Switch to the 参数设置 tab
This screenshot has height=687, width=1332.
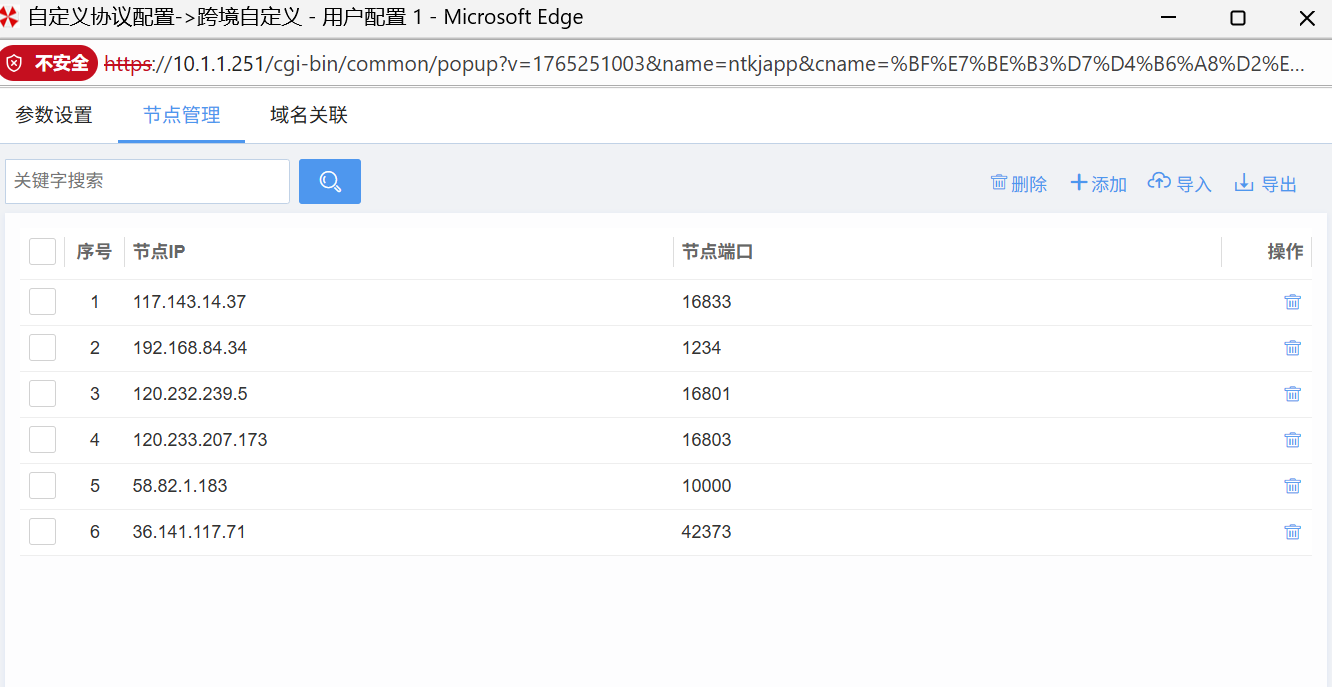54,115
